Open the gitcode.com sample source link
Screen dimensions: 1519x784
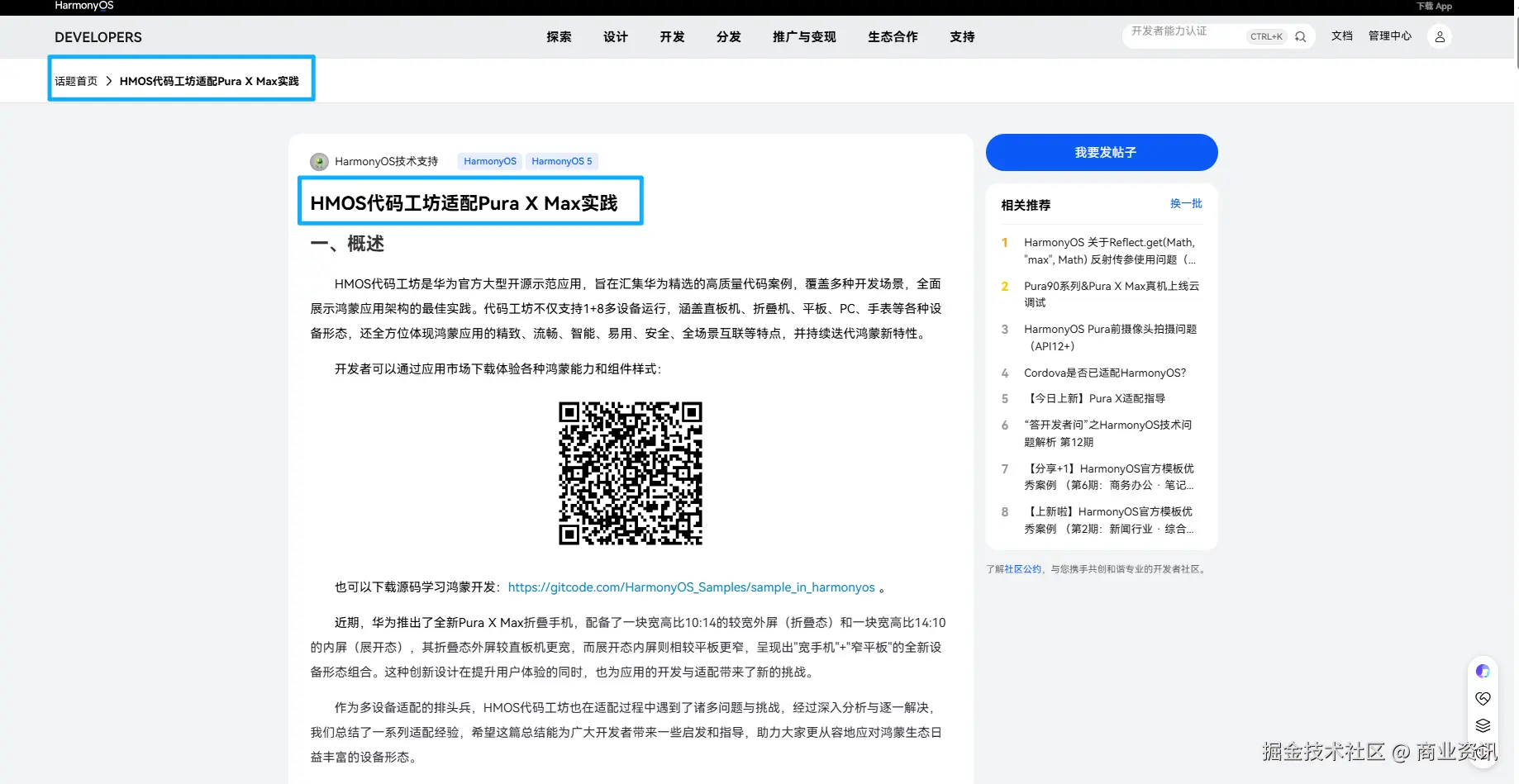(692, 587)
